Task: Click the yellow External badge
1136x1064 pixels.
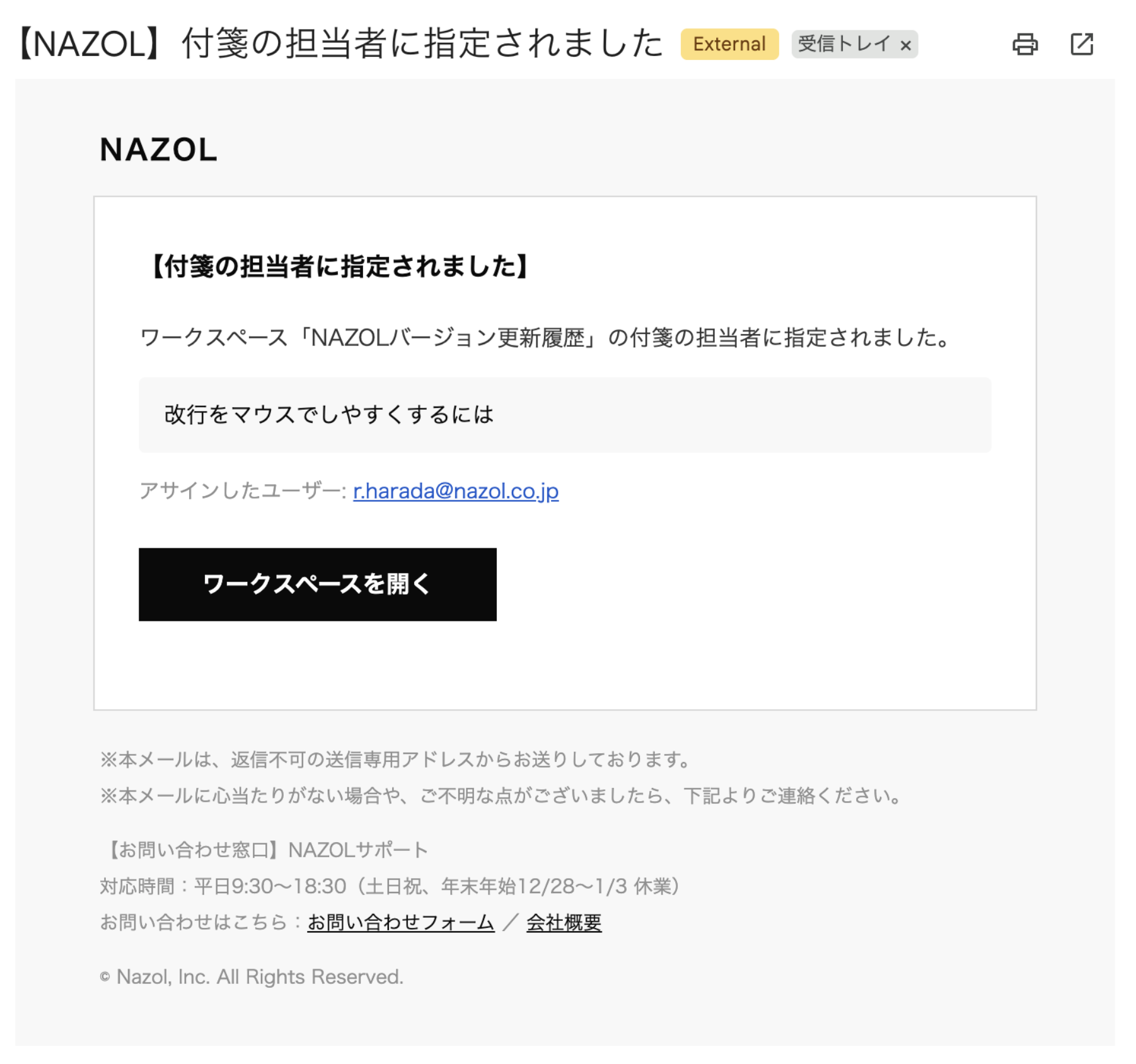Action: click(729, 44)
